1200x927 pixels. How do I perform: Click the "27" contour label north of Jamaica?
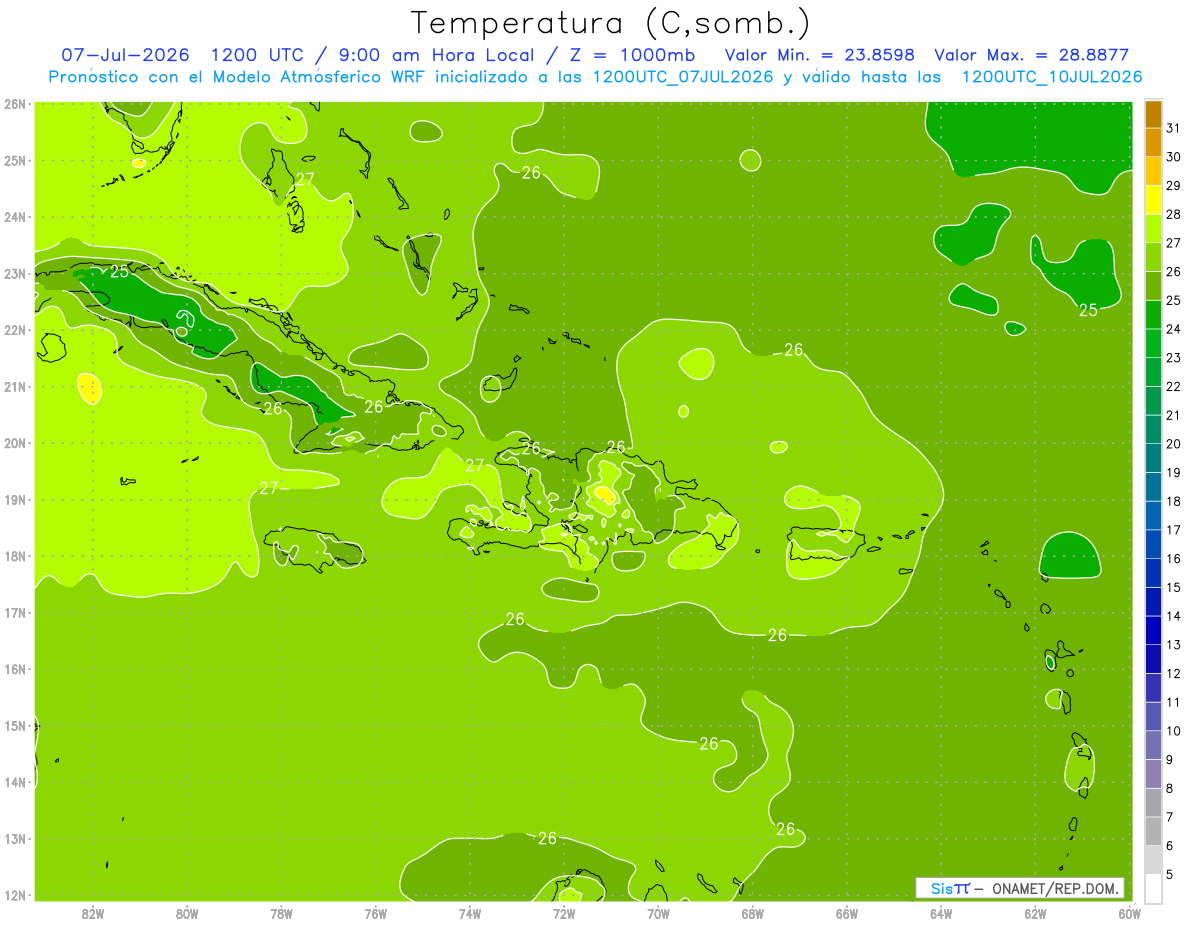pos(269,488)
